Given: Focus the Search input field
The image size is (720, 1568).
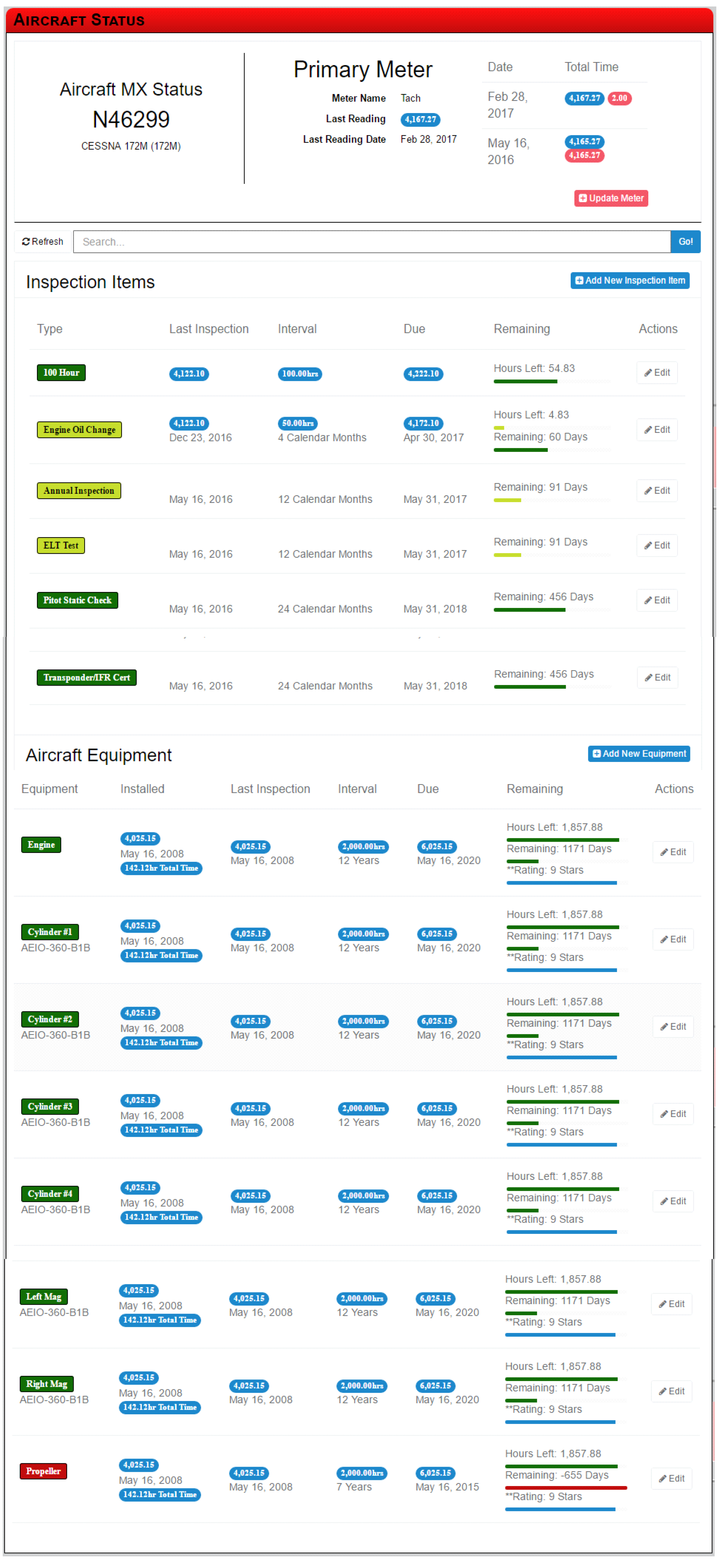Looking at the screenshot, I should (372, 242).
